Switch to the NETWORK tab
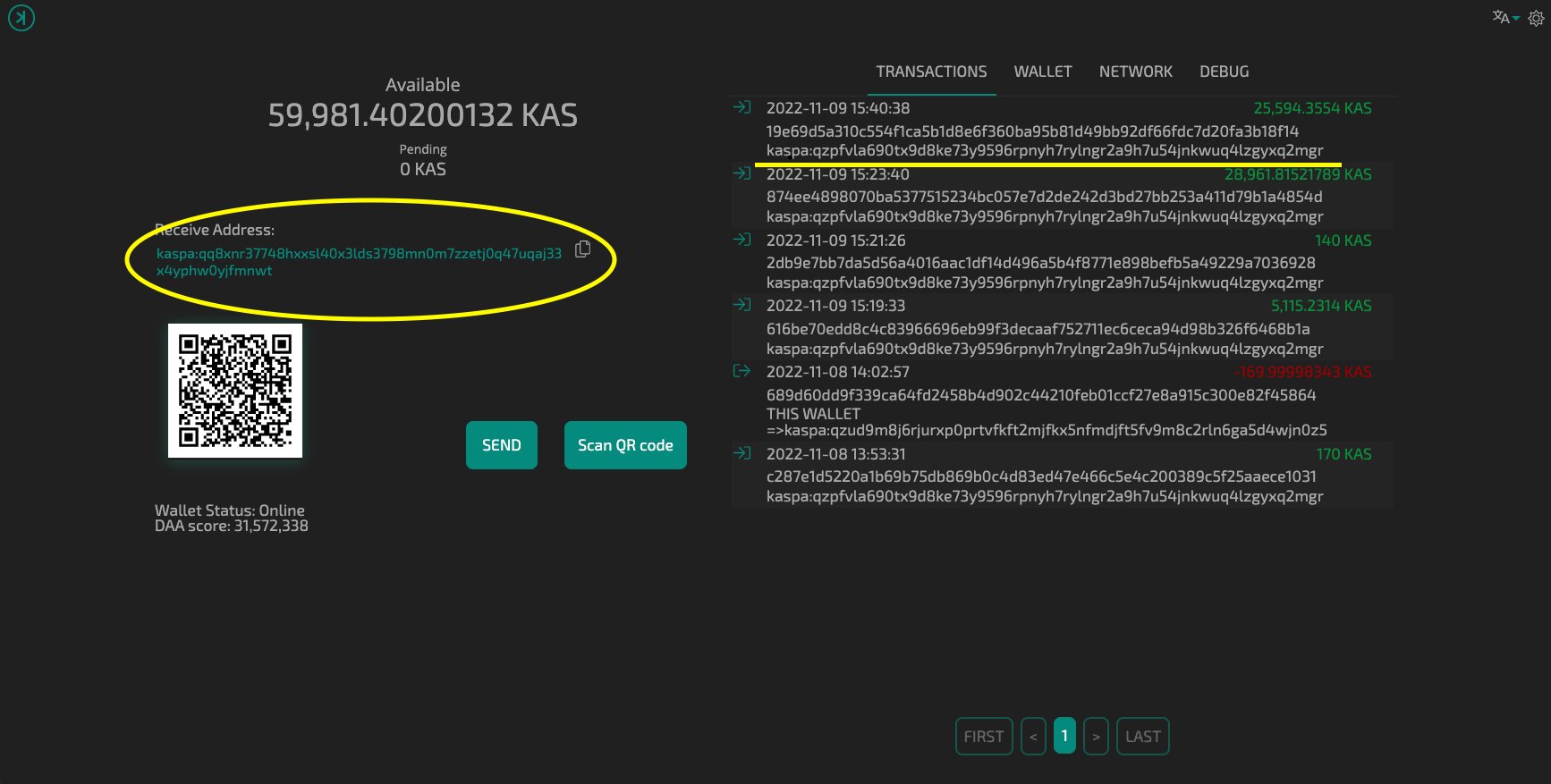The width and height of the screenshot is (1551, 784). 1135,72
